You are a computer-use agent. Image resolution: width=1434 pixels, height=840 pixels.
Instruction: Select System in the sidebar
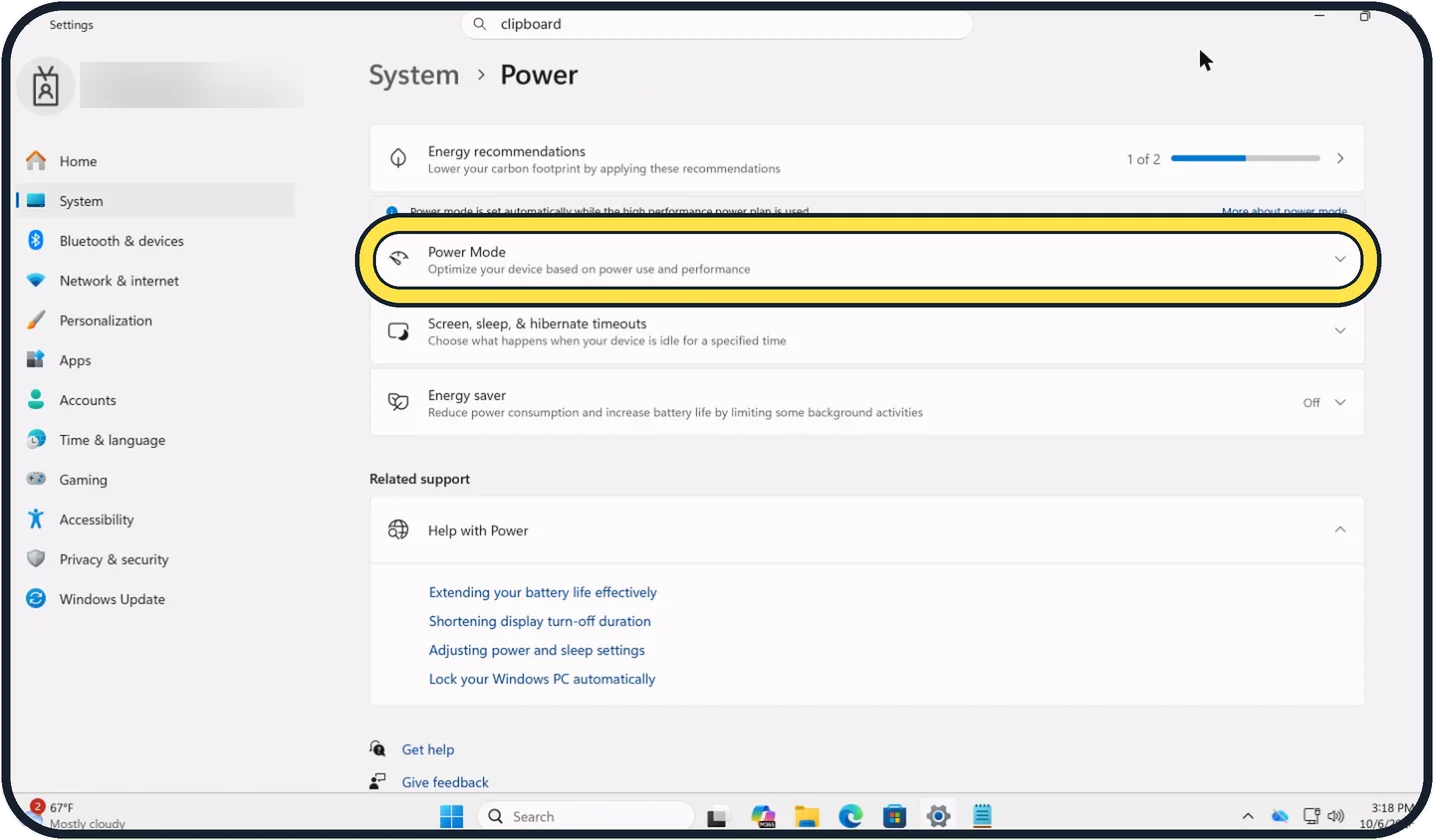[x=155, y=201]
